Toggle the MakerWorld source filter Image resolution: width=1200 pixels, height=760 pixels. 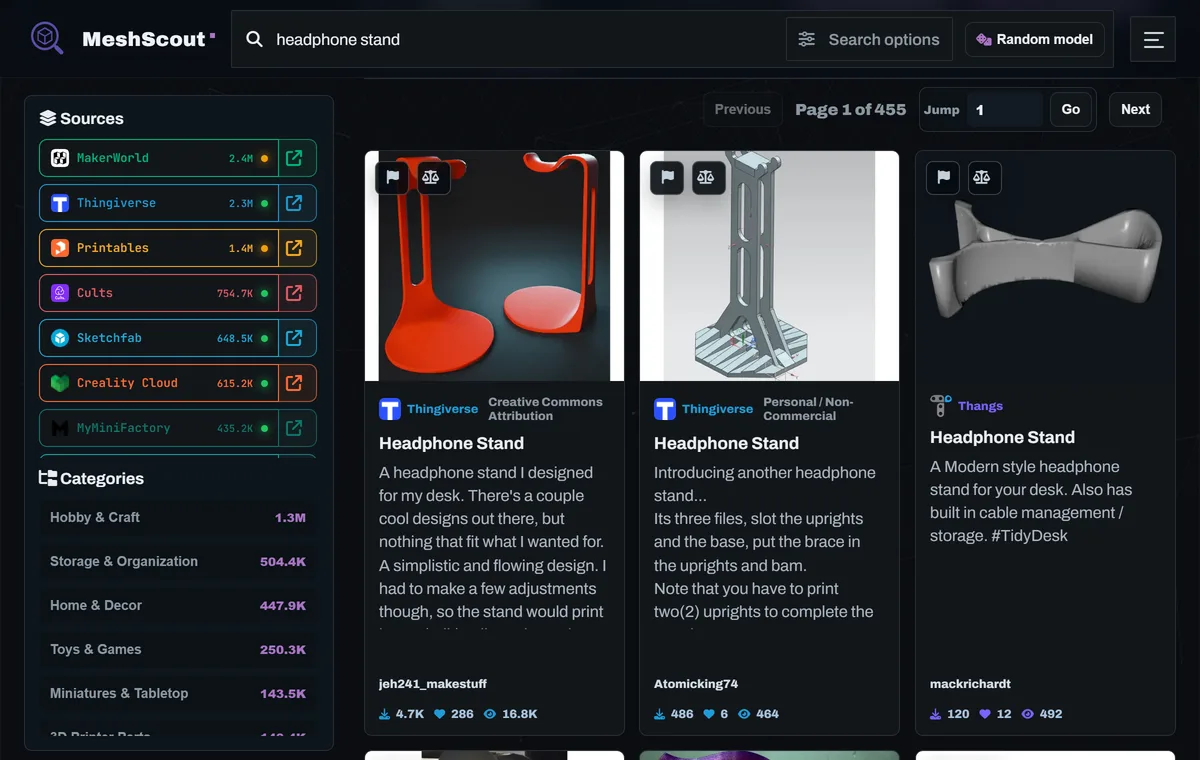tap(159, 158)
